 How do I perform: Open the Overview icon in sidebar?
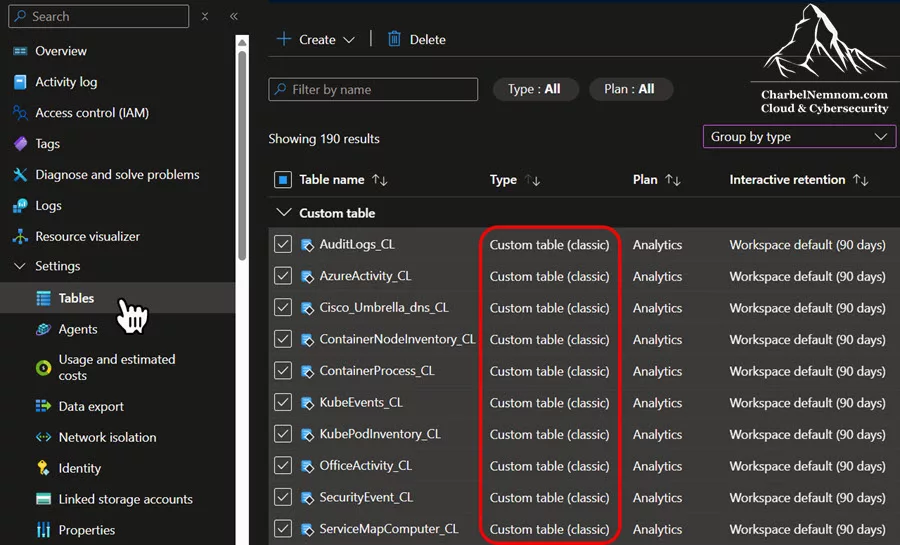[x=20, y=51]
